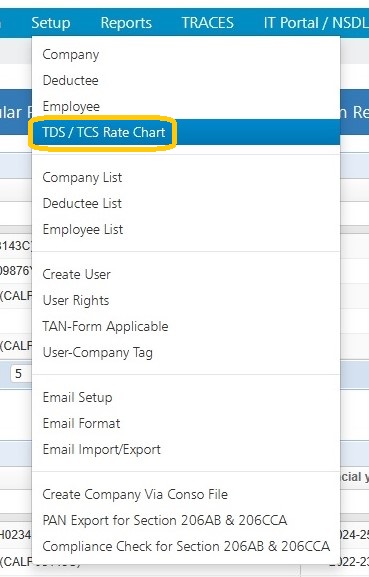Select Deductee List from menu
Viewport: 369px width, 577px height.
(x=186, y=203)
